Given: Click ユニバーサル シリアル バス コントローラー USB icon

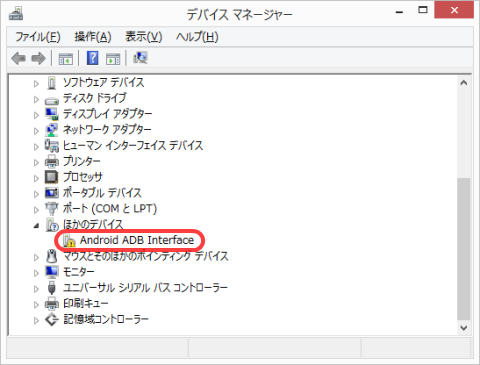Looking at the screenshot, I should click(x=52, y=288).
